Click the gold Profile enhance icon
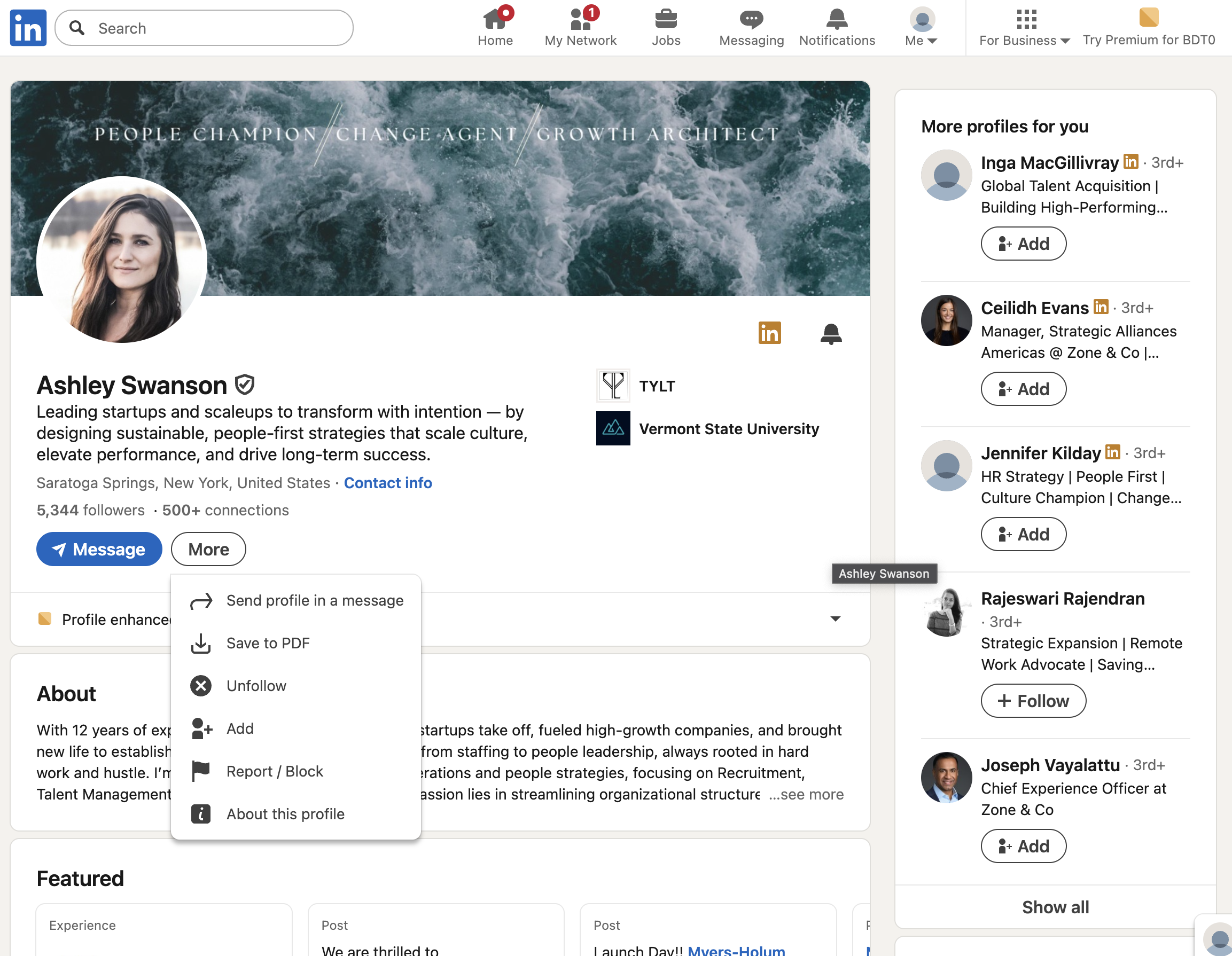 [44, 618]
